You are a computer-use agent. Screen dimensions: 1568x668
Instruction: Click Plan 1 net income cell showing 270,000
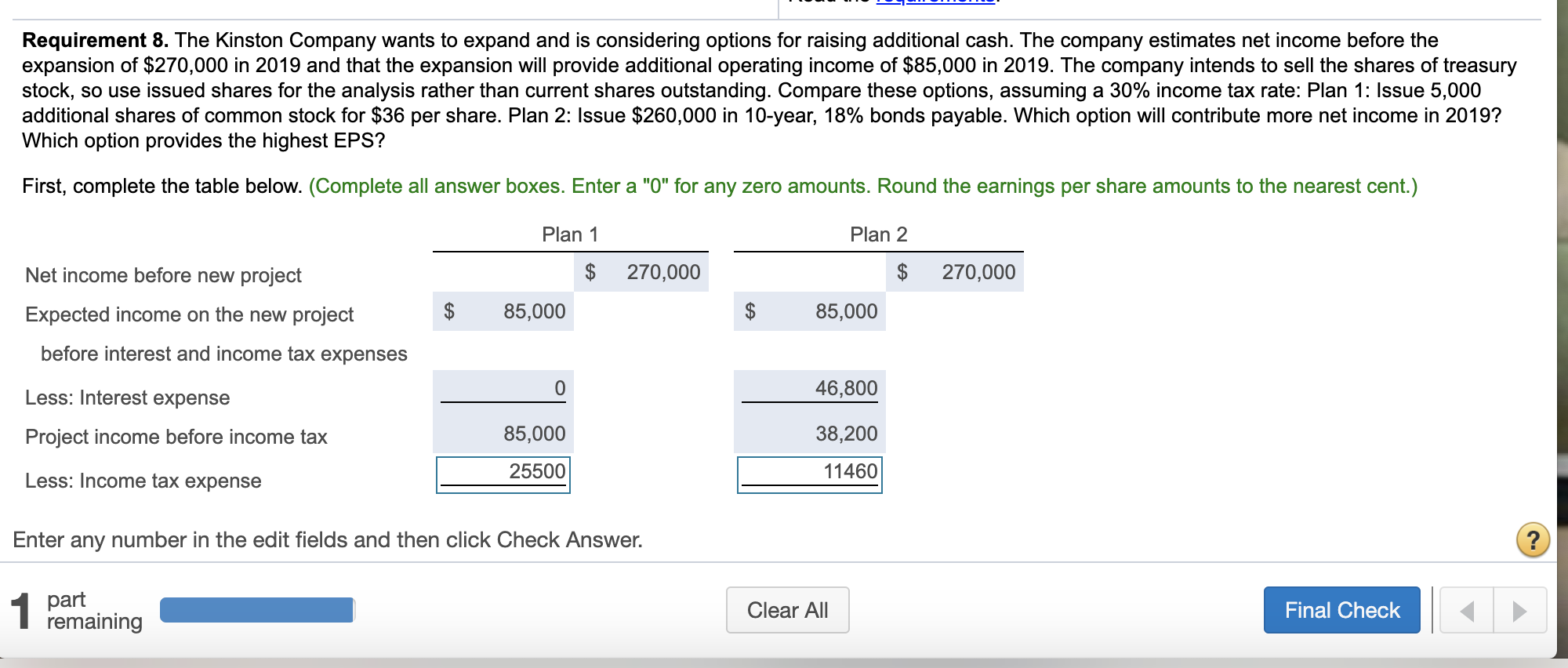(x=641, y=272)
